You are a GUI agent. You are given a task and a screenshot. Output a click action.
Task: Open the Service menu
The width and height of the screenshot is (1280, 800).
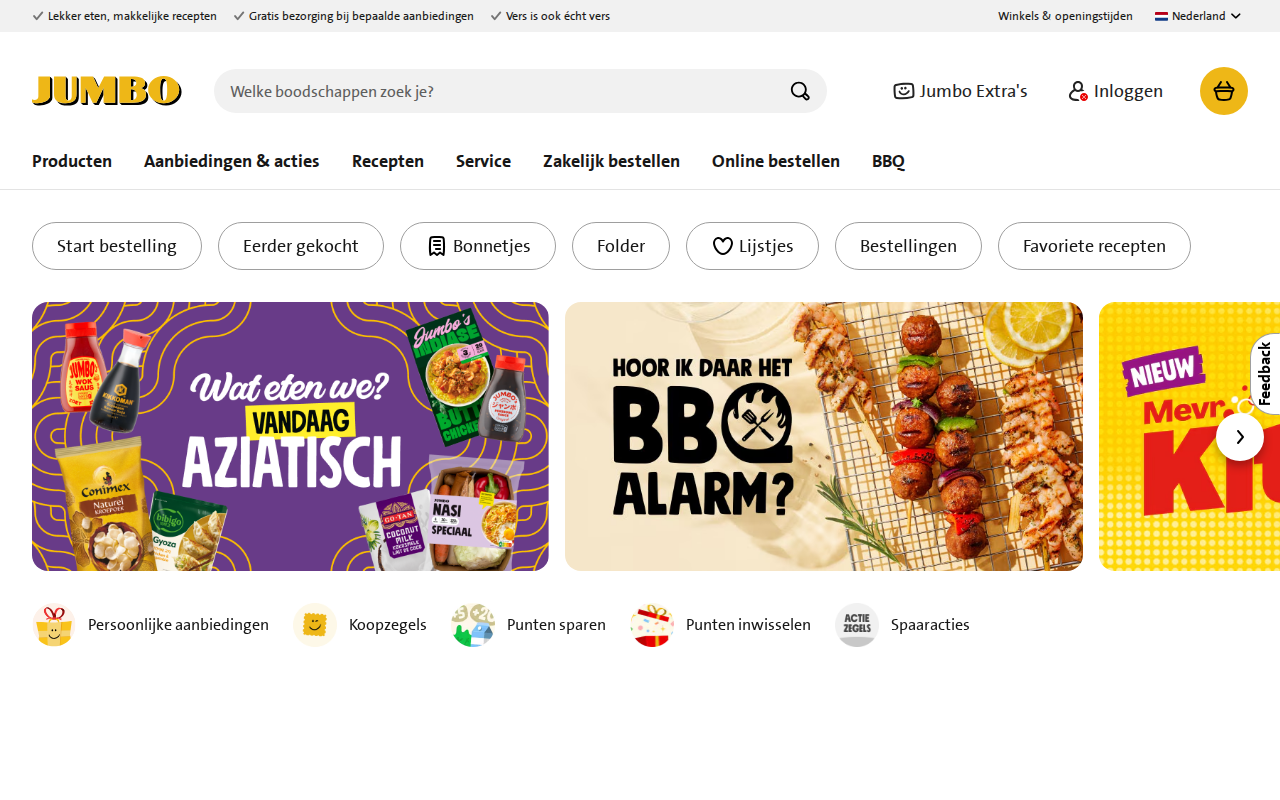[x=483, y=161]
